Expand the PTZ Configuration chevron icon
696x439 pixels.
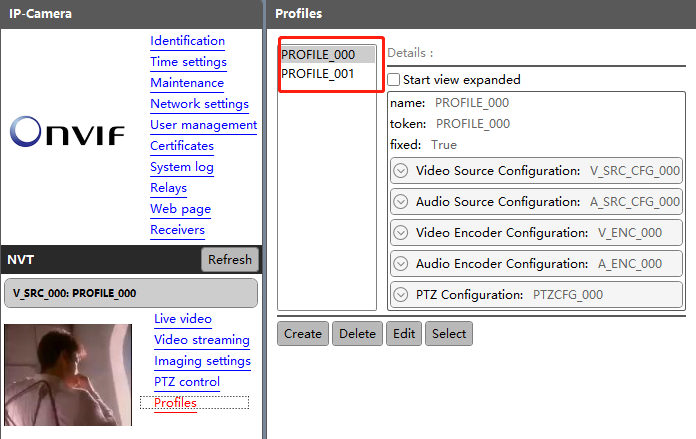click(x=401, y=294)
